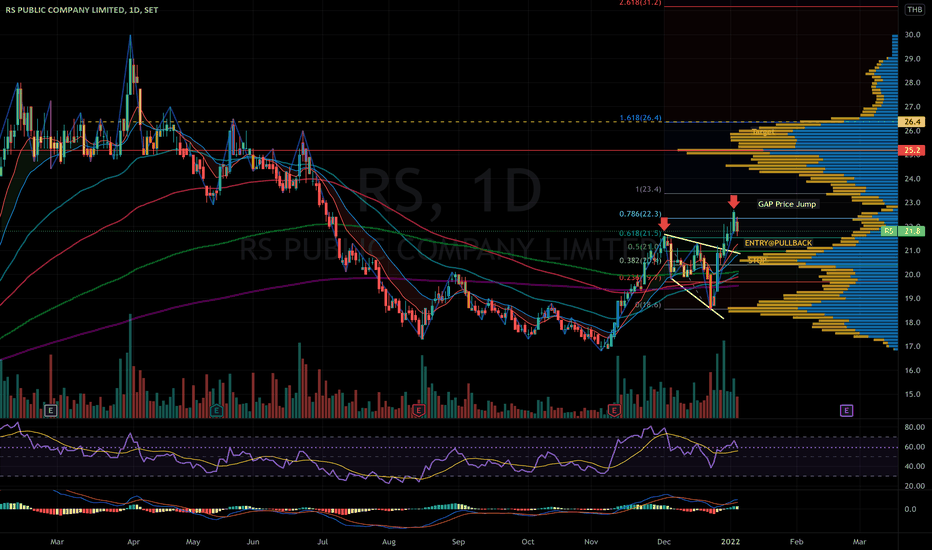Select the ENTRY@PULLBACK text annotation
Image resolution: width=932 pixels, height=550 pixels.
click(778, 243)
